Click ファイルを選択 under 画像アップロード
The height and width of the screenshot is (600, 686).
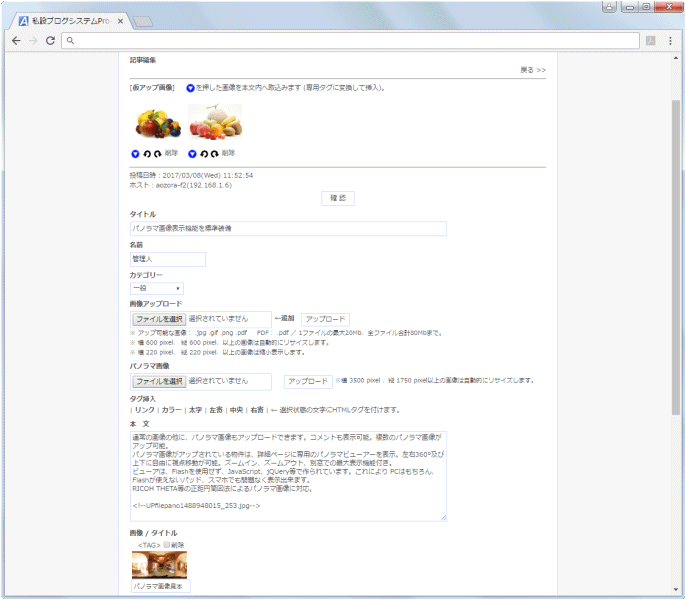(159, 318)
